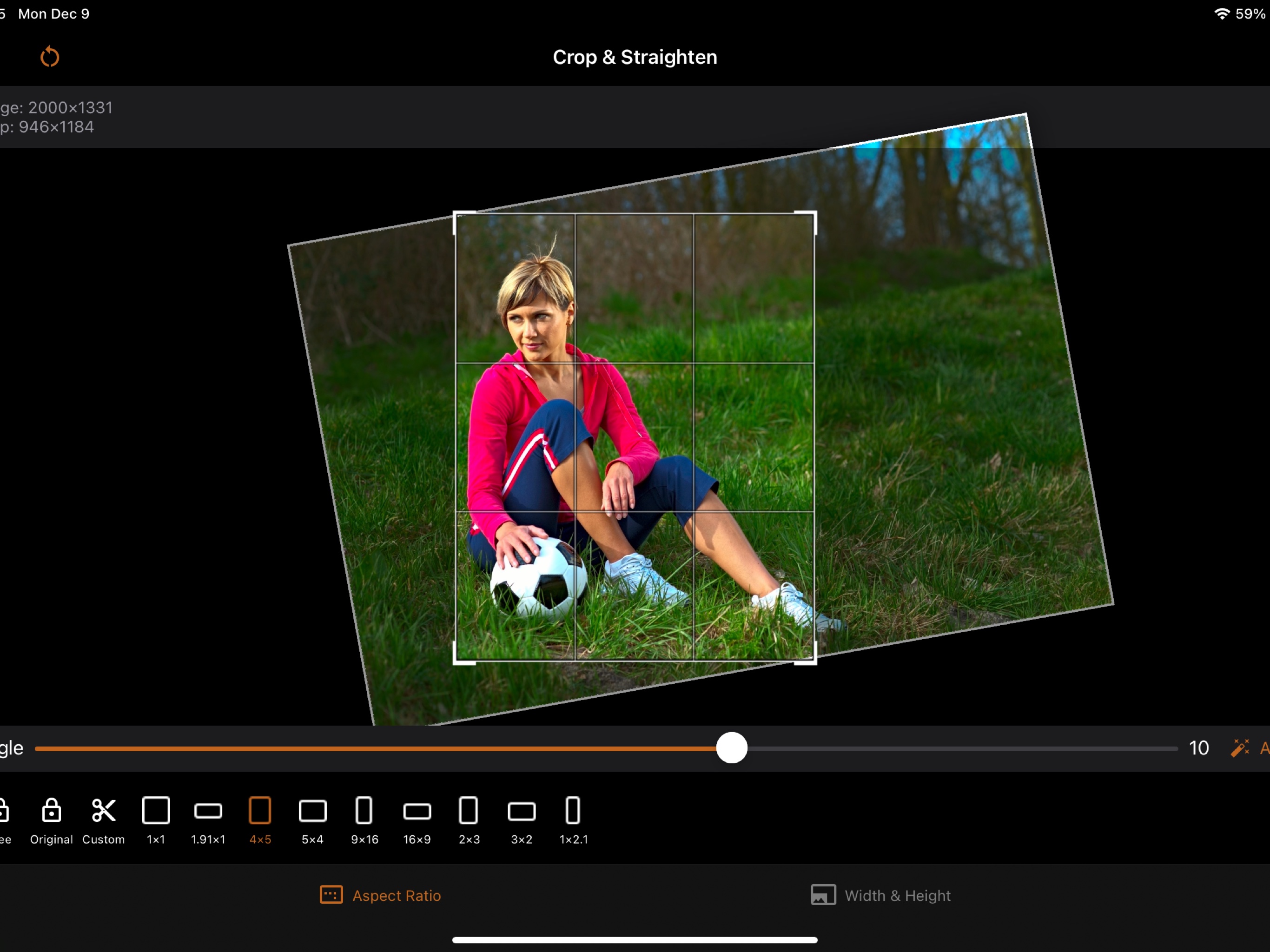Click the Auto straighten magic wand icon

[x=1240, y=747]
